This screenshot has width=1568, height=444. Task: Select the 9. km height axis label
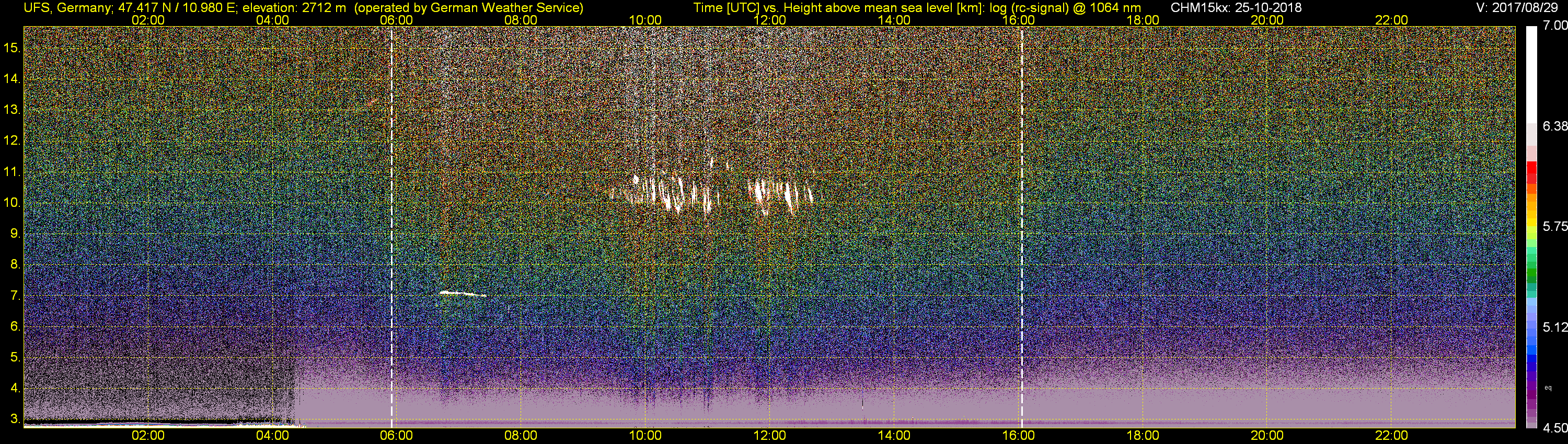coord(15,233)
